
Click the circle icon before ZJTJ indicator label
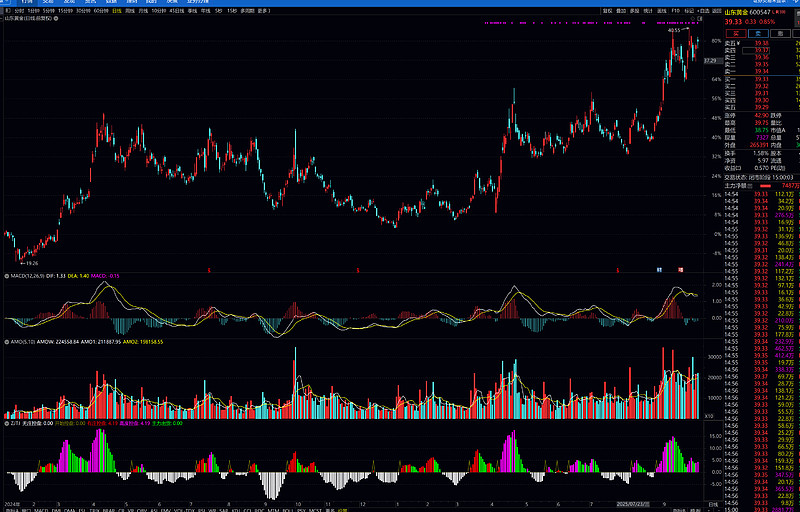(7, 423)
